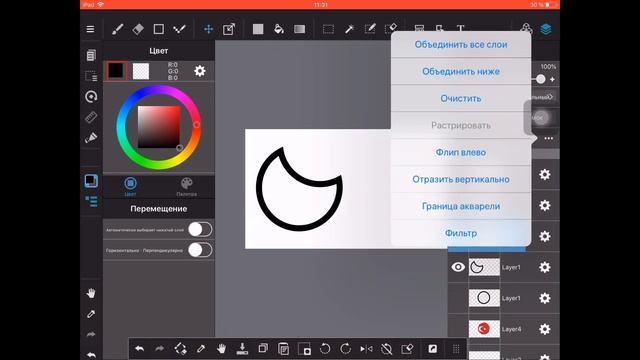
Task: Choose 'Фильтр' menu item
Action: [x=461, y=233]
